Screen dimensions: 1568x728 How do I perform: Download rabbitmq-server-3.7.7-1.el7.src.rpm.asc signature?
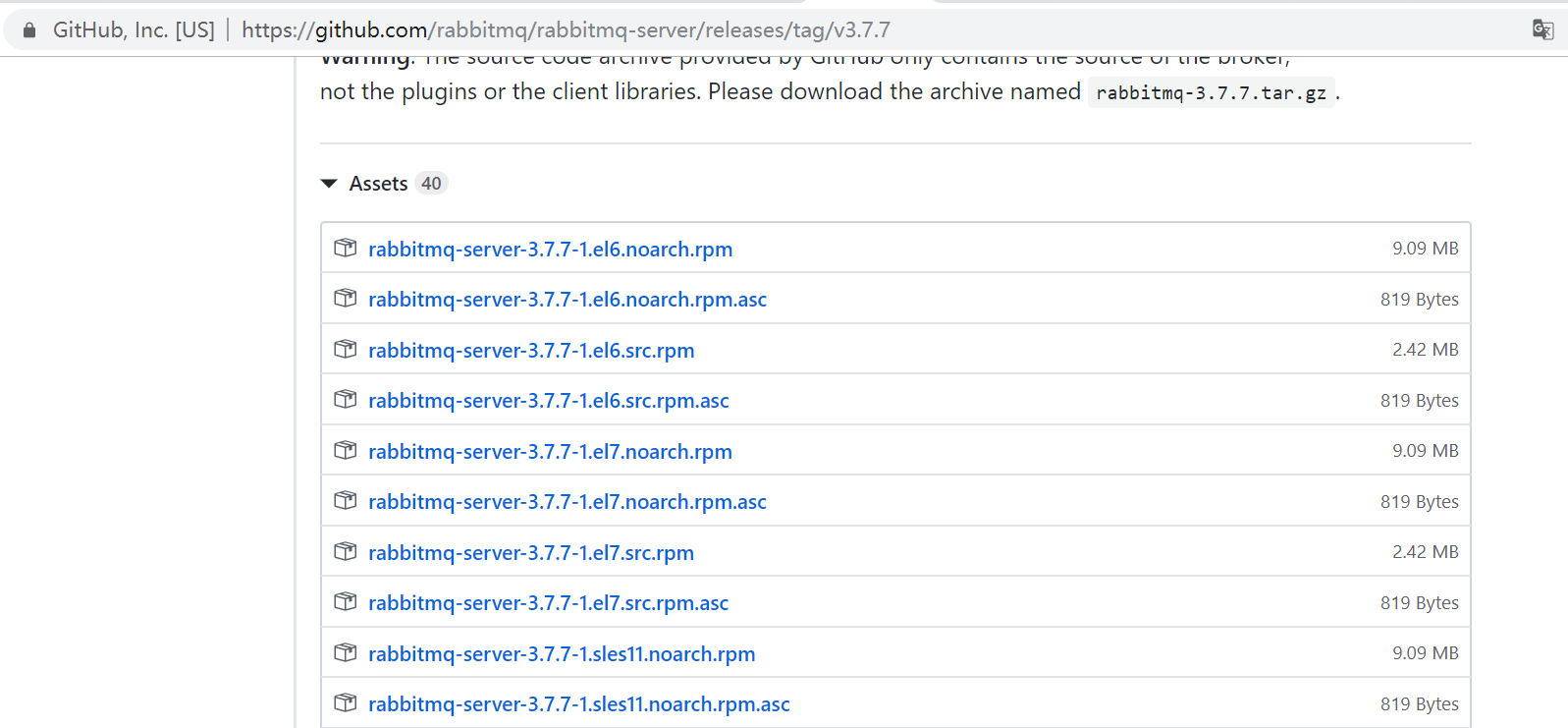(x=549, y=603)
